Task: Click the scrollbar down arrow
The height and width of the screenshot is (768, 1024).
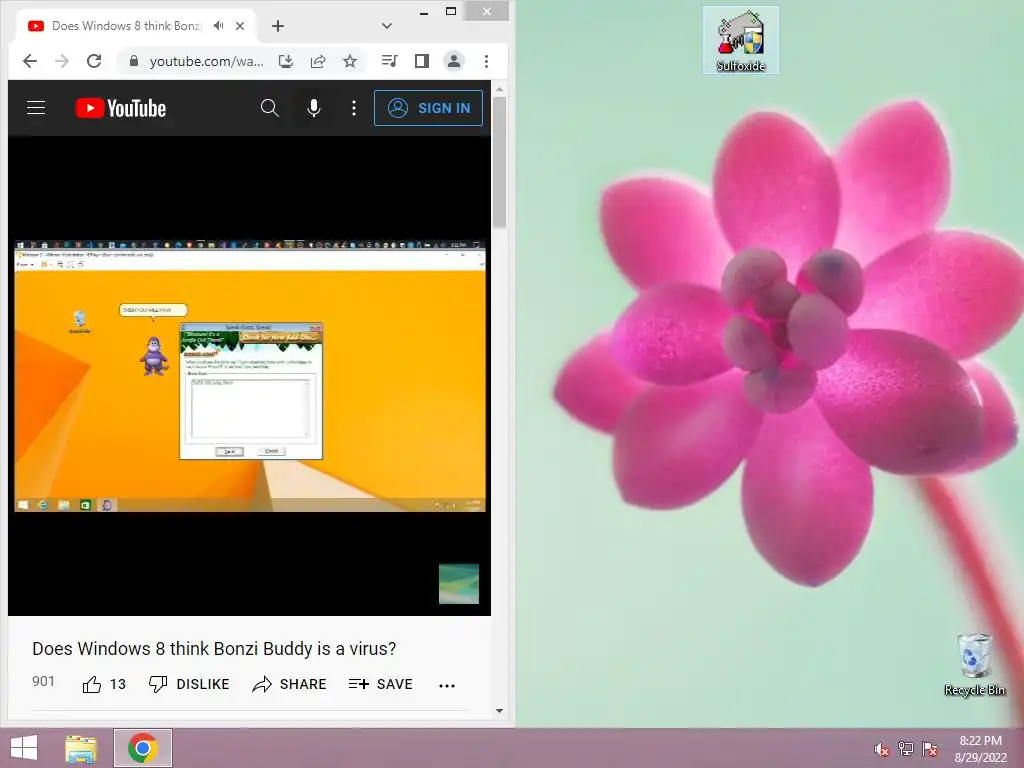Action: [x=500, y=711]
